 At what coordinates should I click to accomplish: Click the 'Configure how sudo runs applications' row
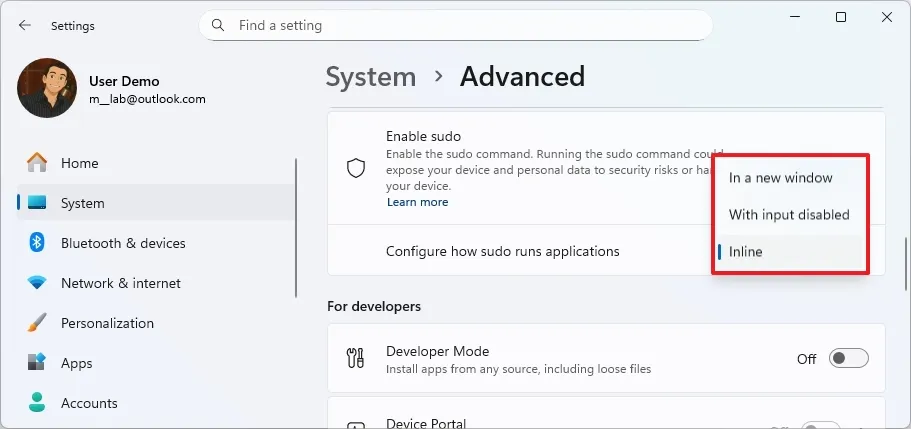point(606,251)
